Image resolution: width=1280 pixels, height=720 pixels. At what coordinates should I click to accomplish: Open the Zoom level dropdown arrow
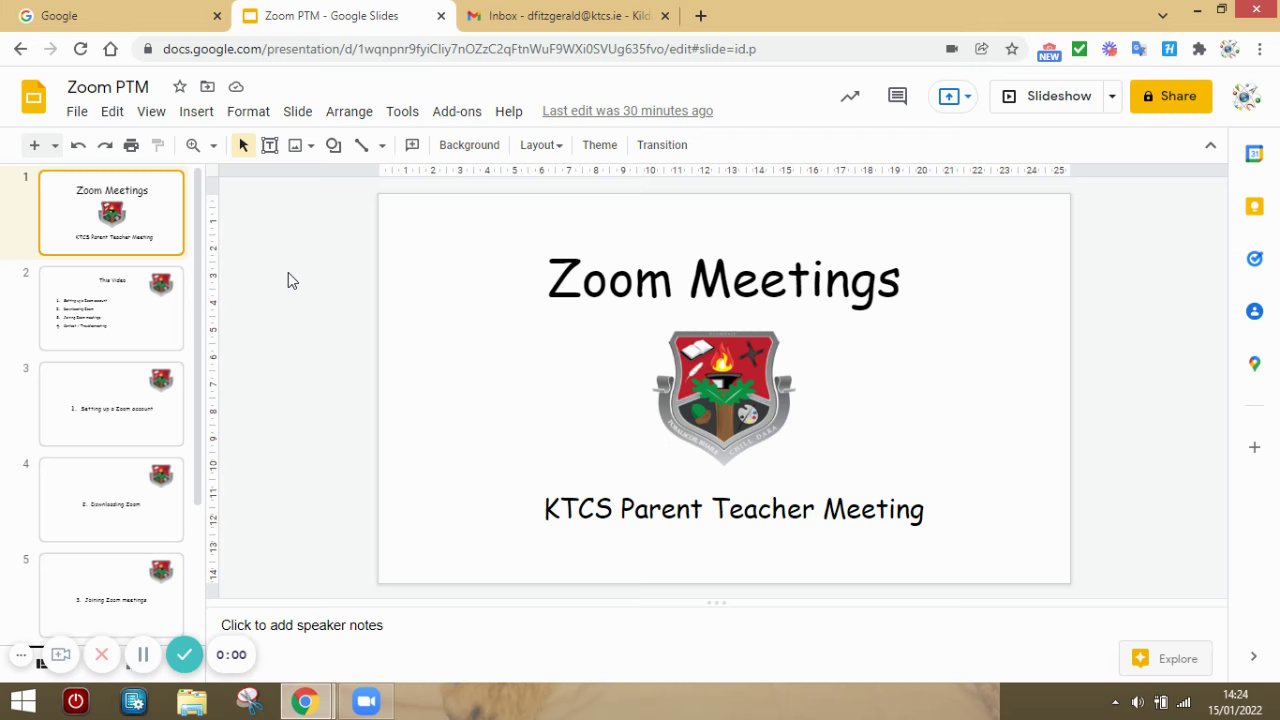[x=213, y=146]
